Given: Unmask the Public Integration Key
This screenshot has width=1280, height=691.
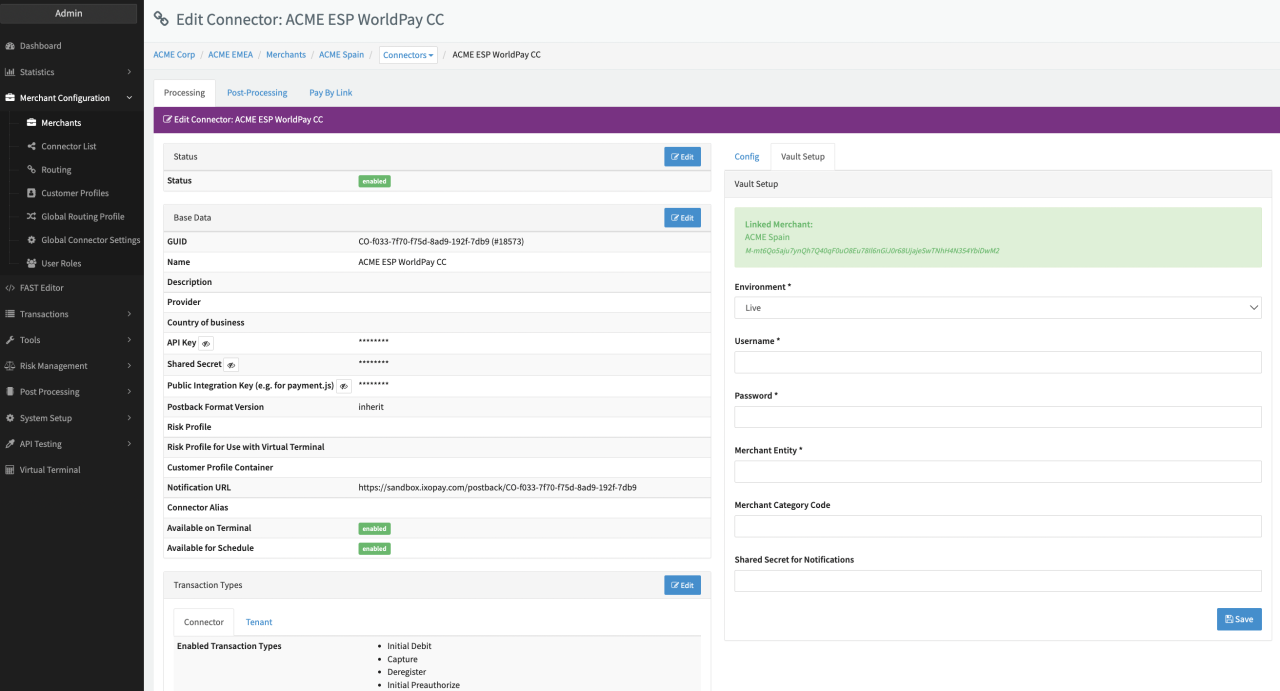Looking at the screenshot, I should click(x=343, y=386).
